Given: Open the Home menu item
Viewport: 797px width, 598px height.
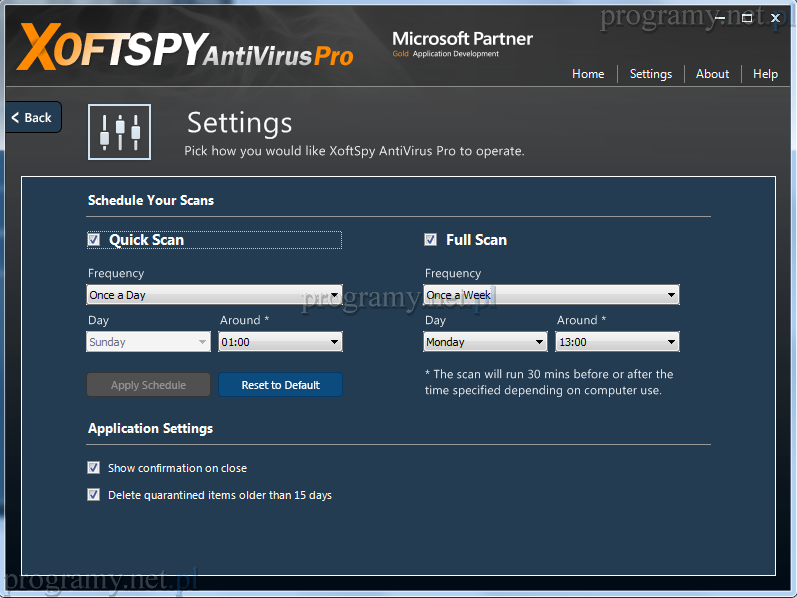Looking at the screenshot, I should [x=588, y=74].
